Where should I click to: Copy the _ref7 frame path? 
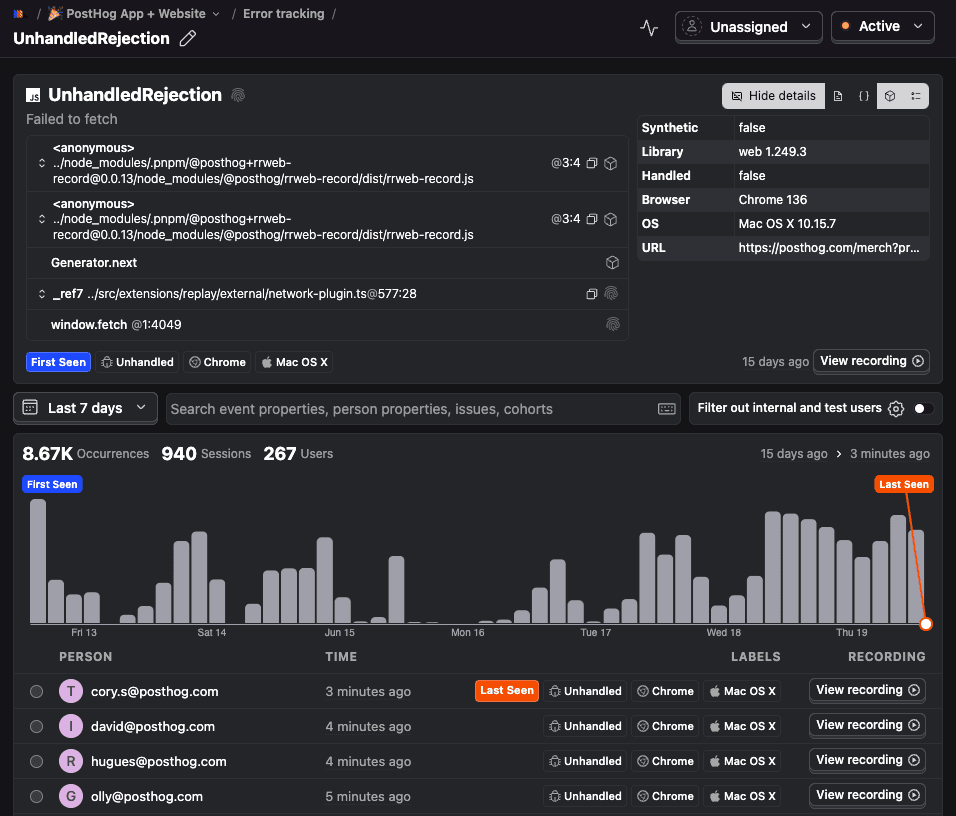(x=591, y=294)
